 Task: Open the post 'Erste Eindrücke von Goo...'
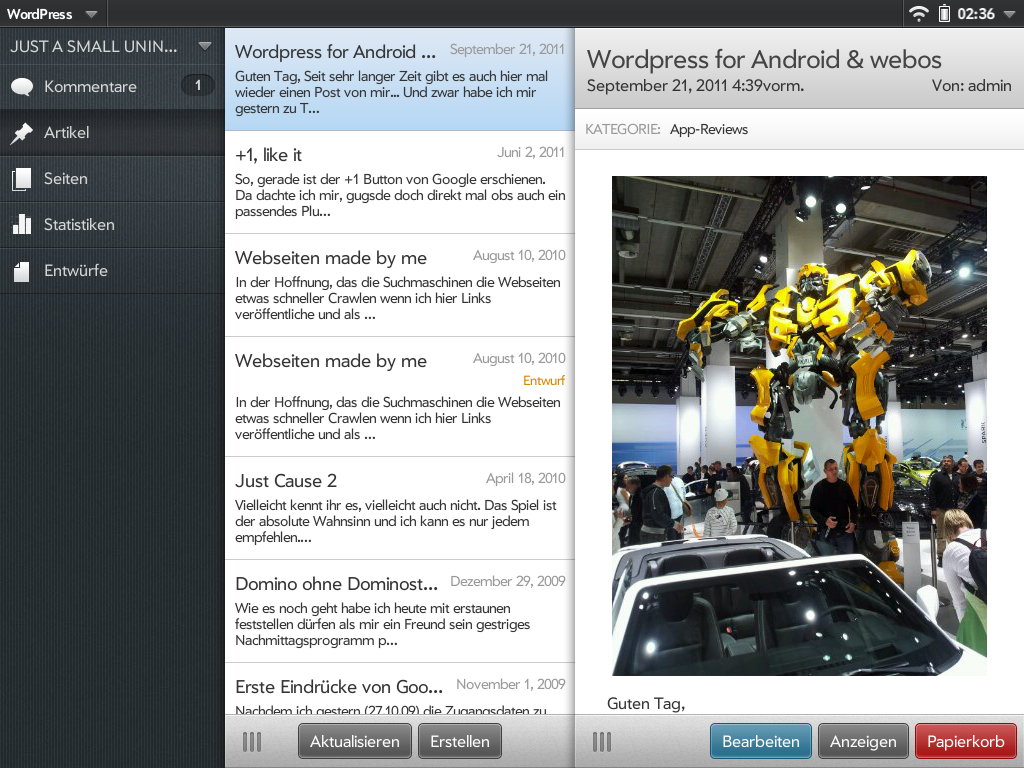(400, 689)
